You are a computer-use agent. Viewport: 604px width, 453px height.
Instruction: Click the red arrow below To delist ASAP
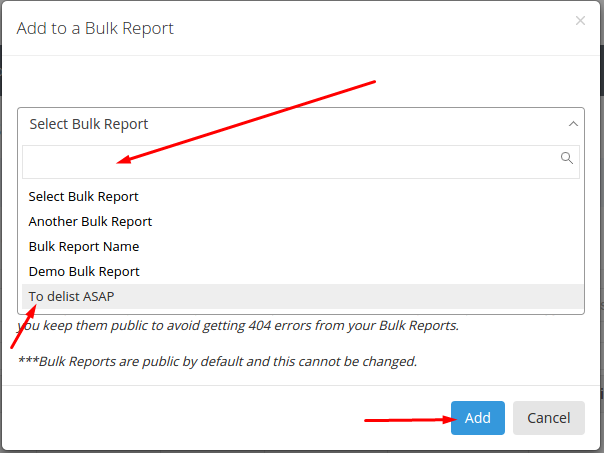point(23,327)
